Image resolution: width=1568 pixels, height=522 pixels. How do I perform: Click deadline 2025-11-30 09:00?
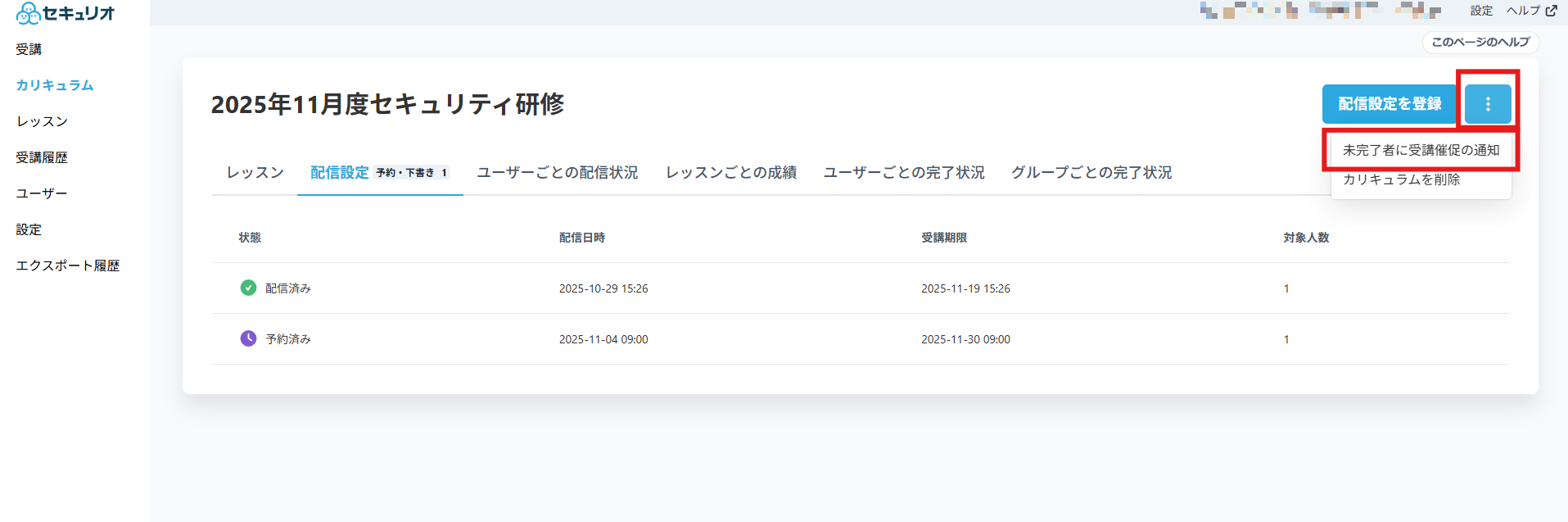point(965,339)
